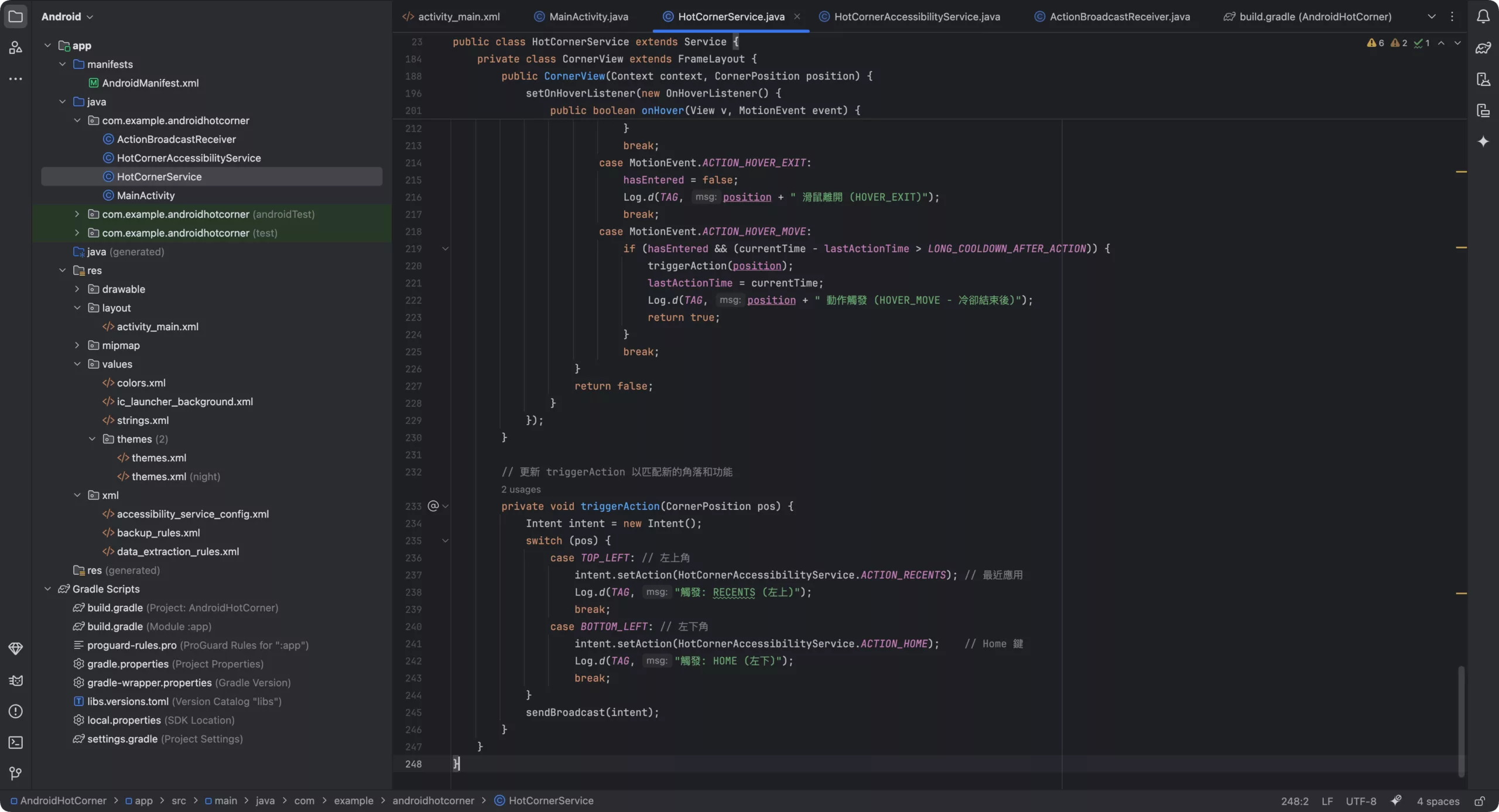The image size is (1499, 812).
Task: Open the Gemini AI sparkle icon
Action: tap(1483, 141)
